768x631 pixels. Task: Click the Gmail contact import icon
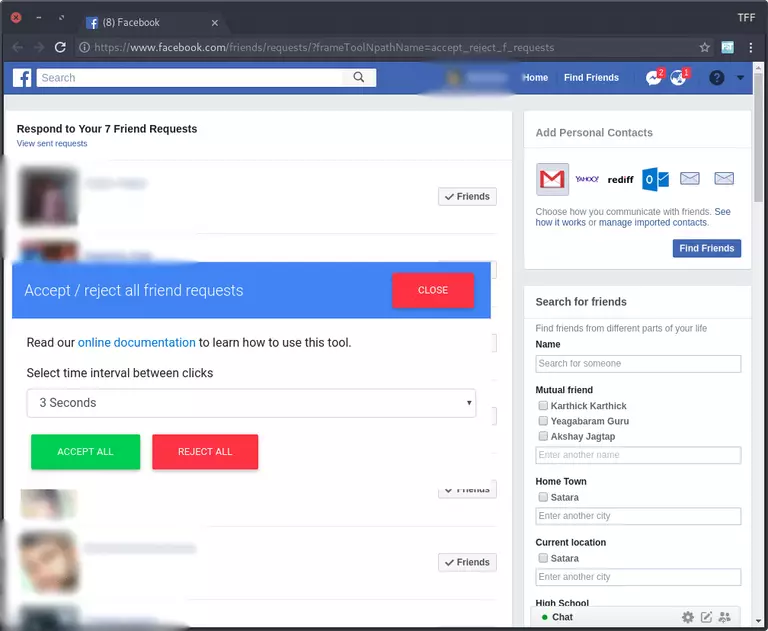pyautogui.click(x=552, y=179)
